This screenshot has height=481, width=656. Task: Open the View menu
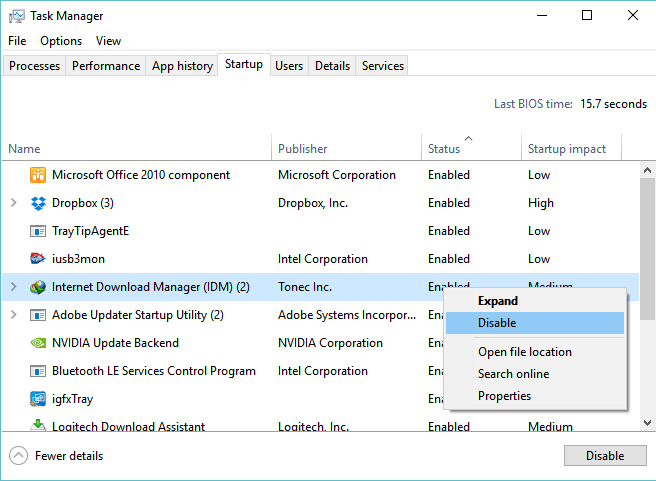[108, 41]
